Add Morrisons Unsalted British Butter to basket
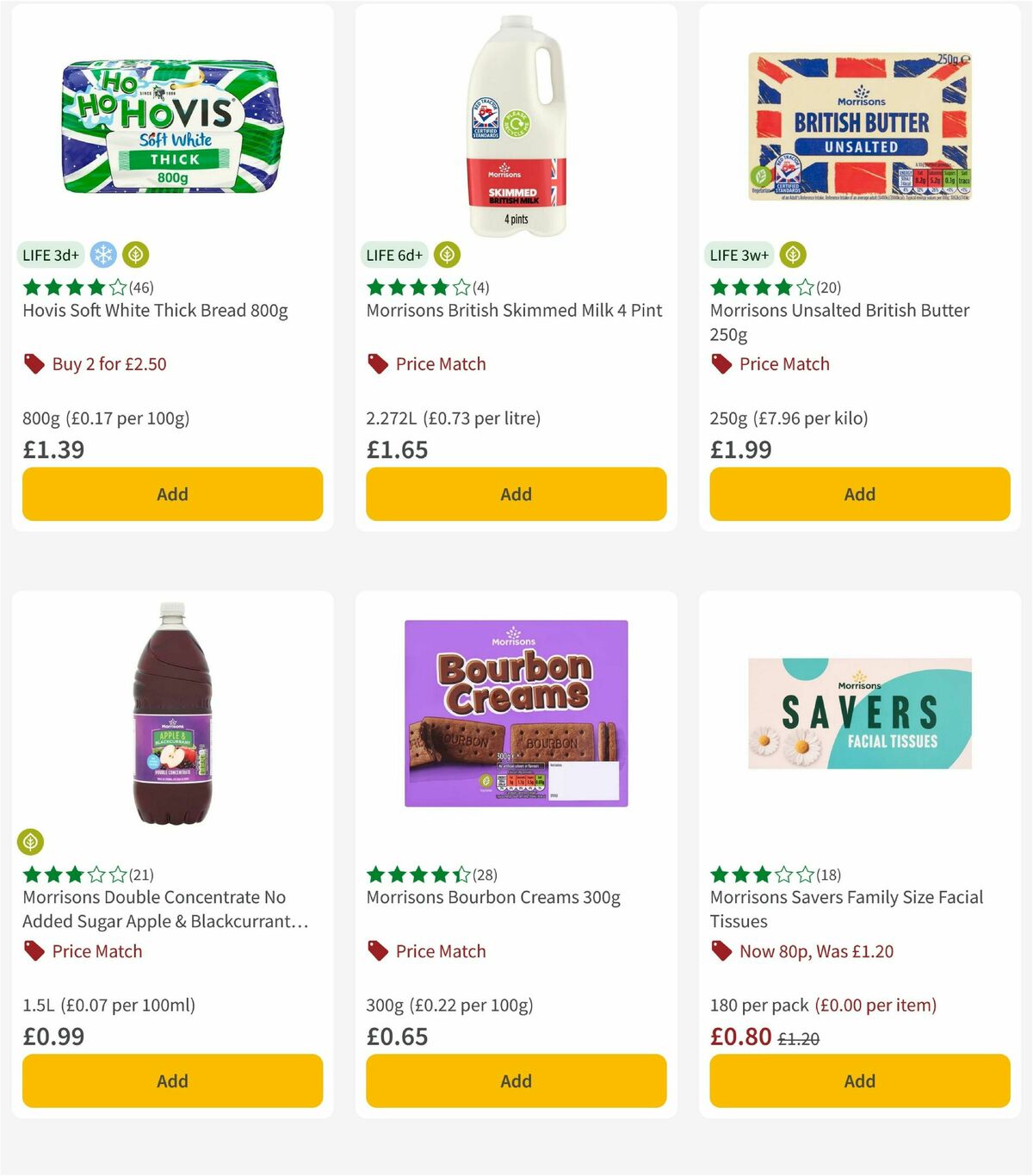Image resolution: width=1033 pixels, height=1176 pixels. pyautogui.click(x=859, y=494)
